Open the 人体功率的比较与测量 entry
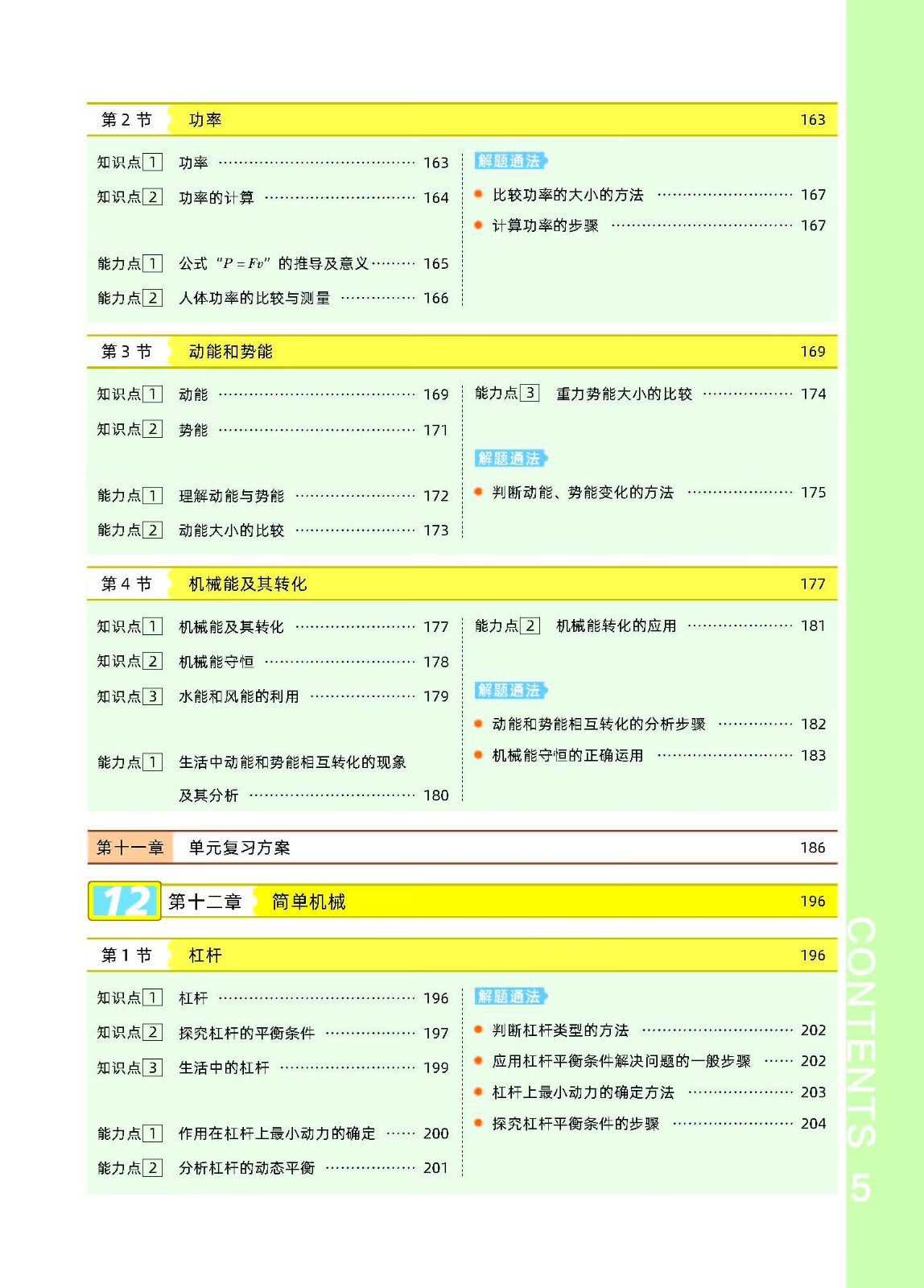Screen dimensions: 924x1288 pyautogui.click(x=254, y=298)
